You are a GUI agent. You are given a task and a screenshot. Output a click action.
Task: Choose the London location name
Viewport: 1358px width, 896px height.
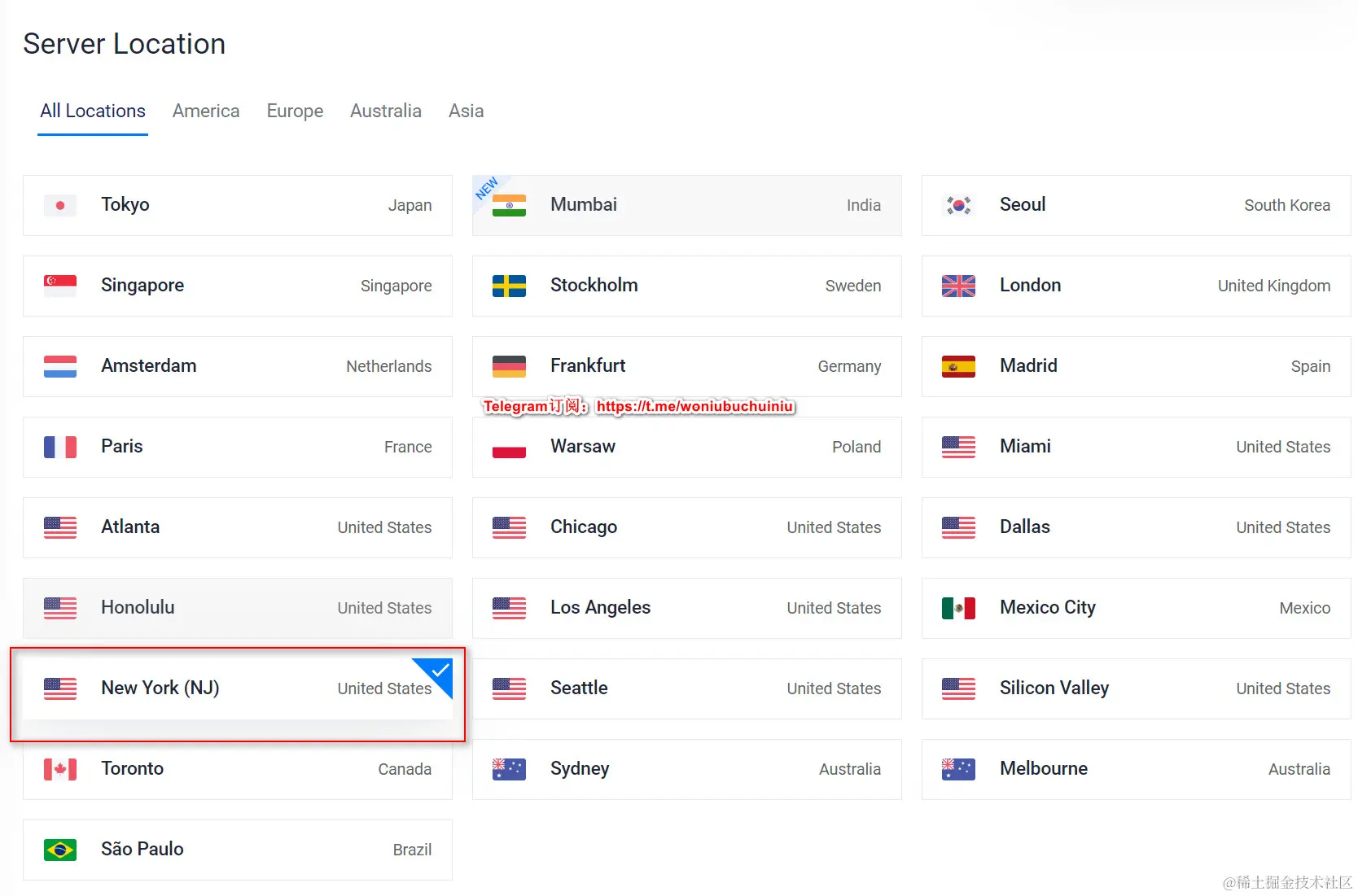pos(1031,285)
